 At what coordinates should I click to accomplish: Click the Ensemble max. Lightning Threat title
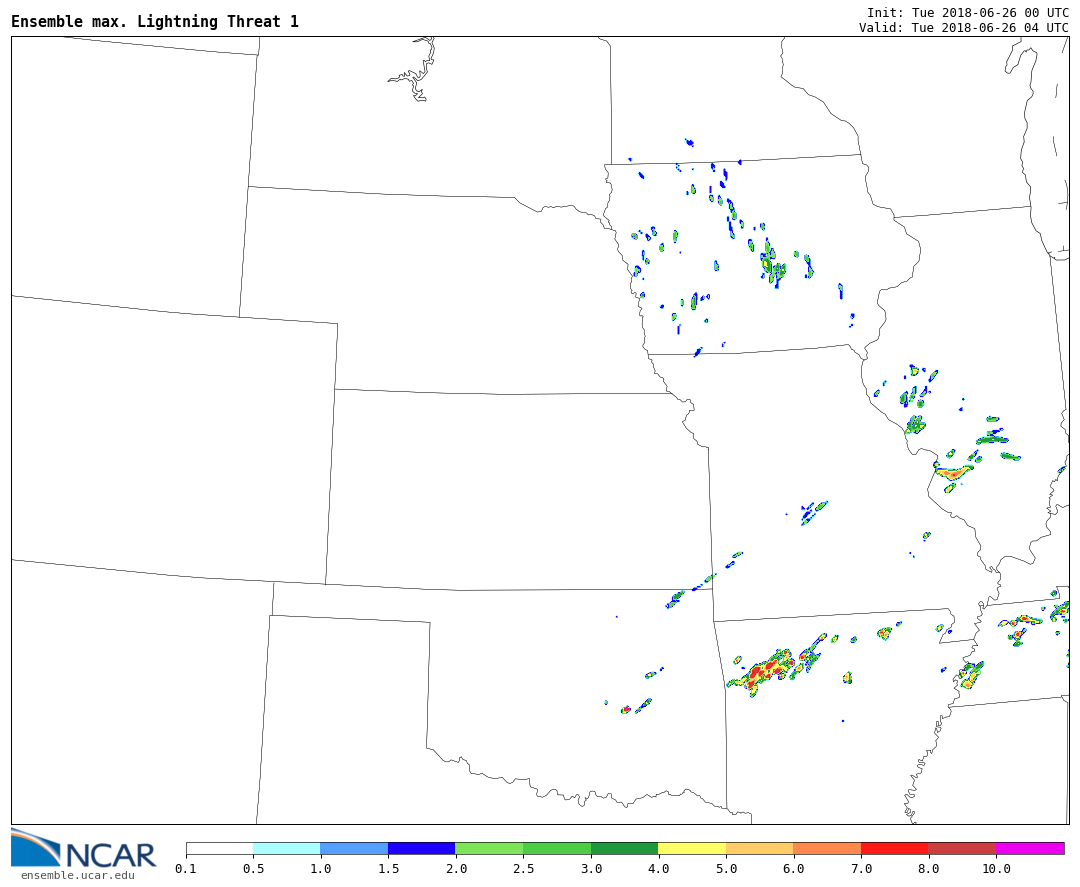(155, 22)
